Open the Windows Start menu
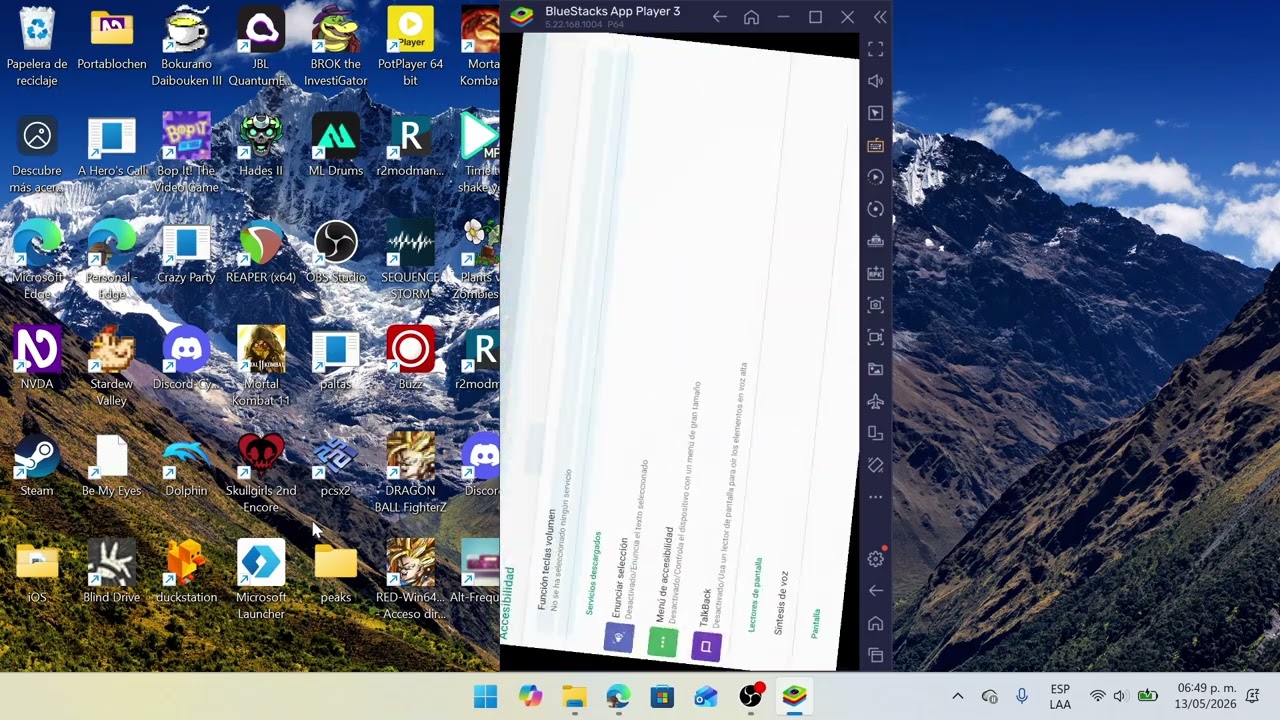The width and height of the screenshot is (1280, 720). 486,696
